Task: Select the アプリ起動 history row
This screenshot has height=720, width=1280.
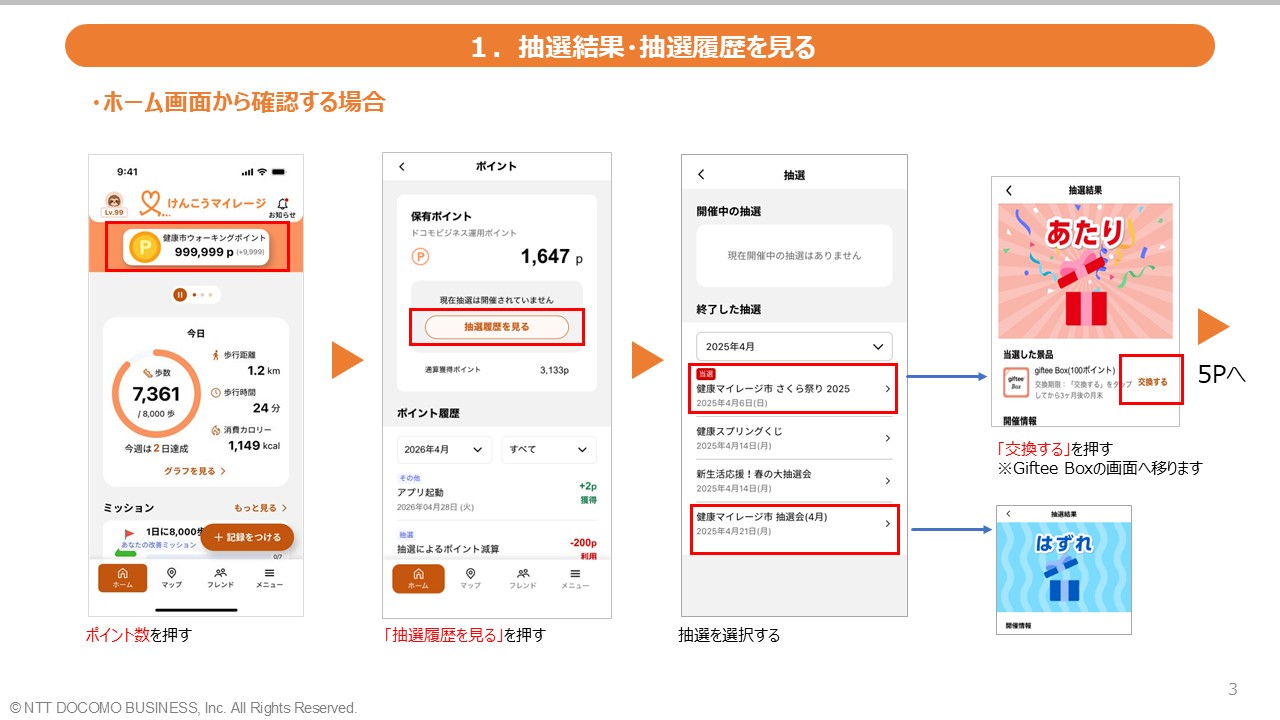Action: coord(496,493)
